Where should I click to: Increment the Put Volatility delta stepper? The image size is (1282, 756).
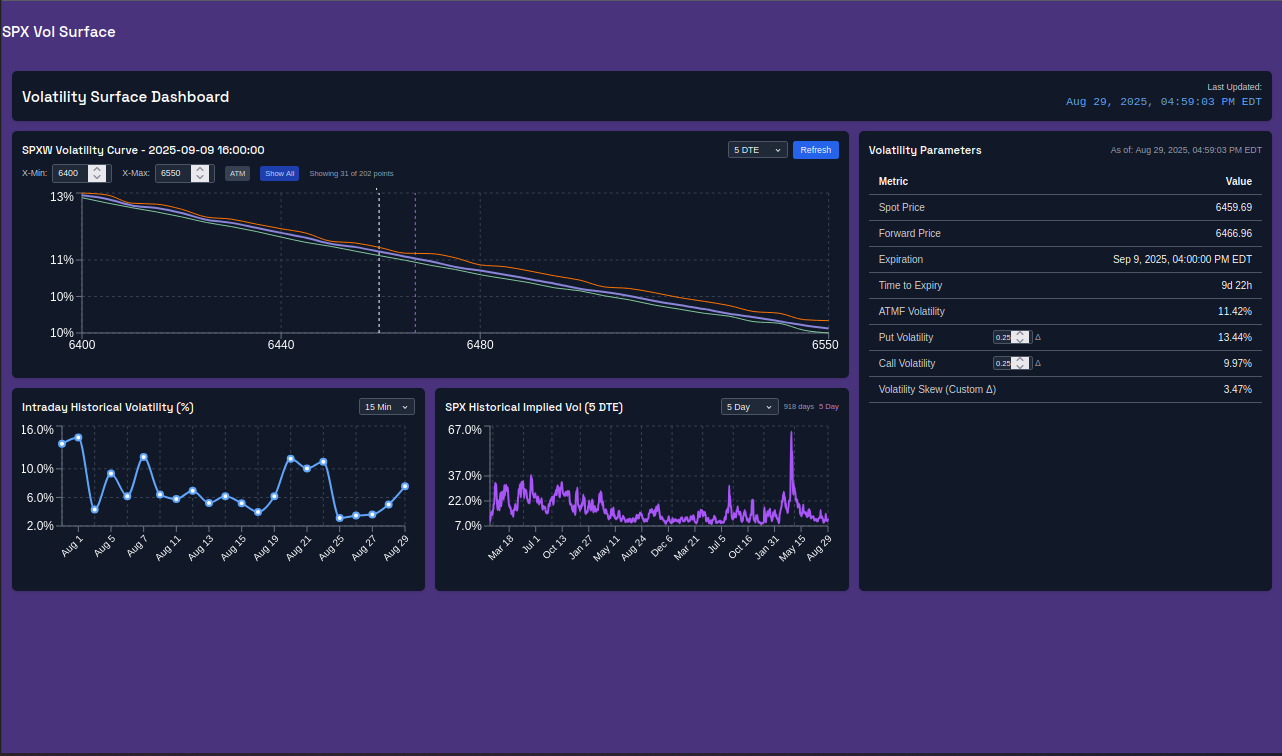(x=1019, y=334)
